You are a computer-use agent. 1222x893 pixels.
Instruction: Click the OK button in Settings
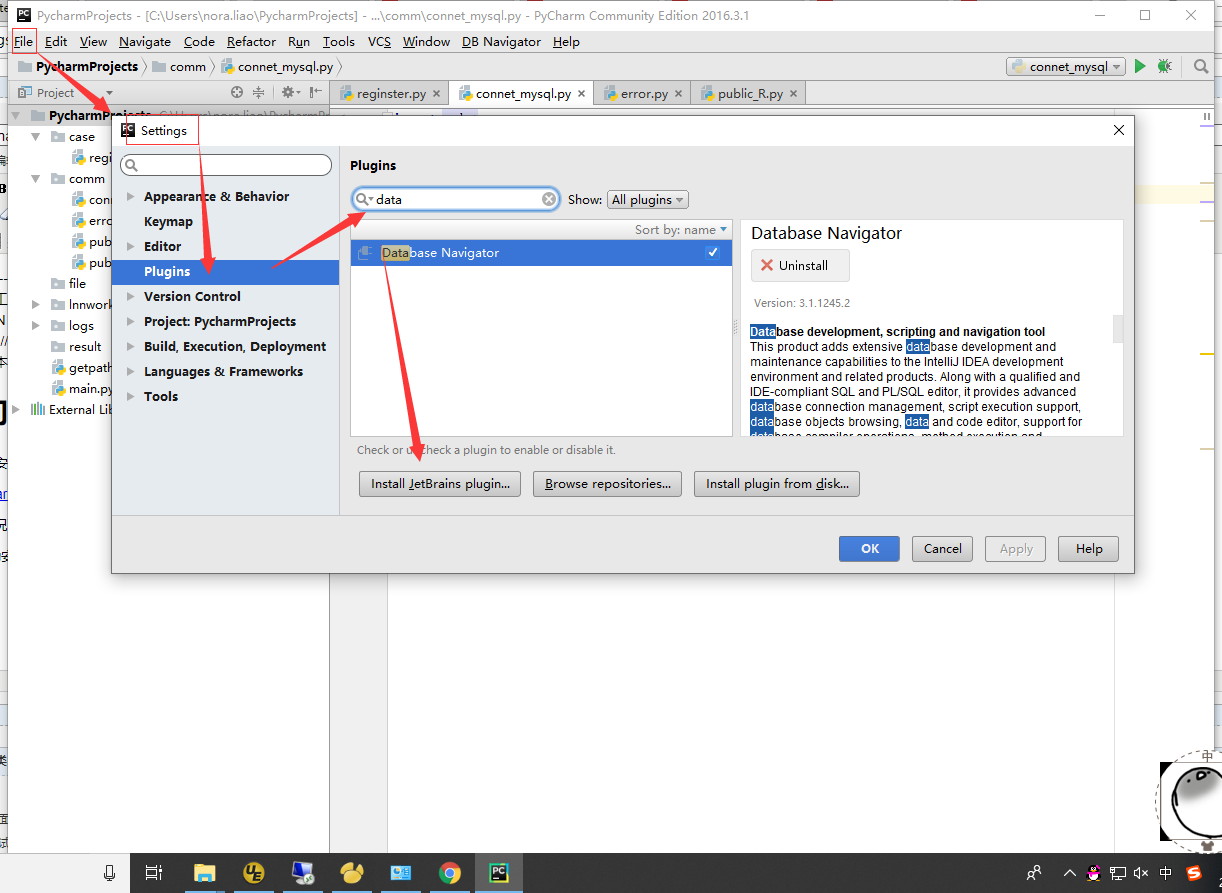click(870, 548)
